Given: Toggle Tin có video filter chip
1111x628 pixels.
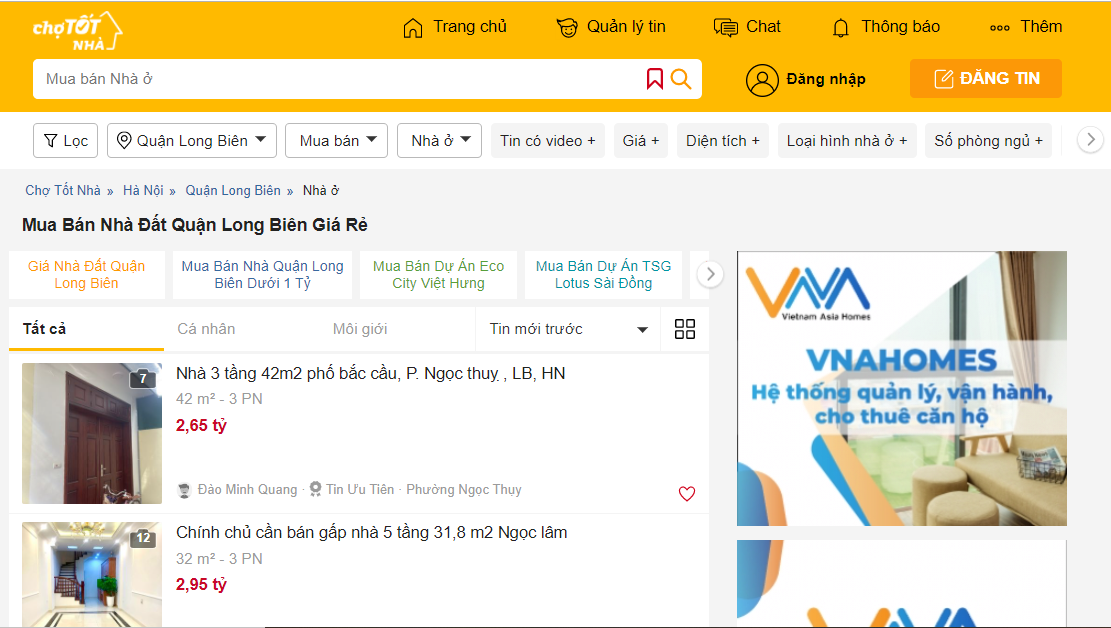Looking at the screenshot, I should (x=548, y=140).
